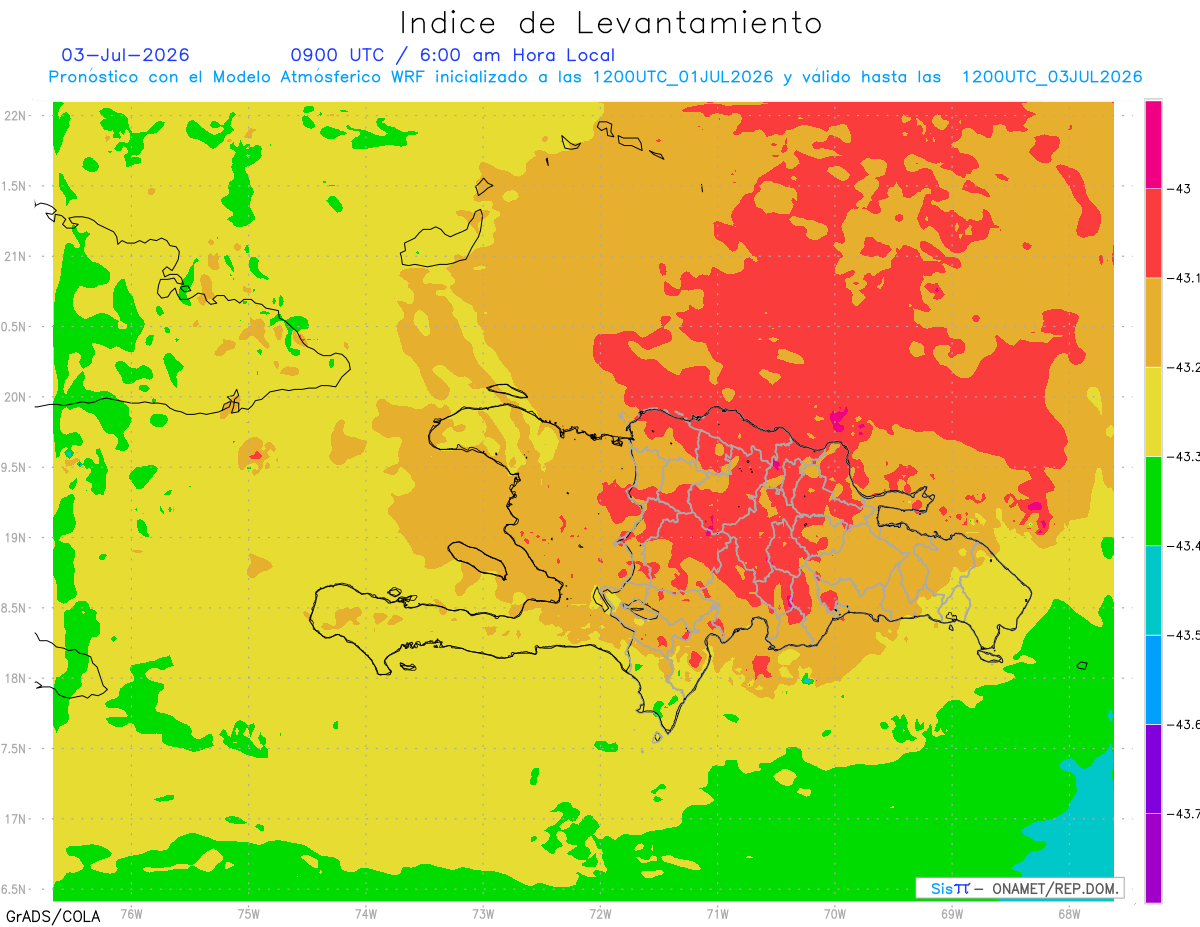This screenshot has height=927, width=1200.
Task: Click the '71W' longitude label
Action: click(717, 913)
